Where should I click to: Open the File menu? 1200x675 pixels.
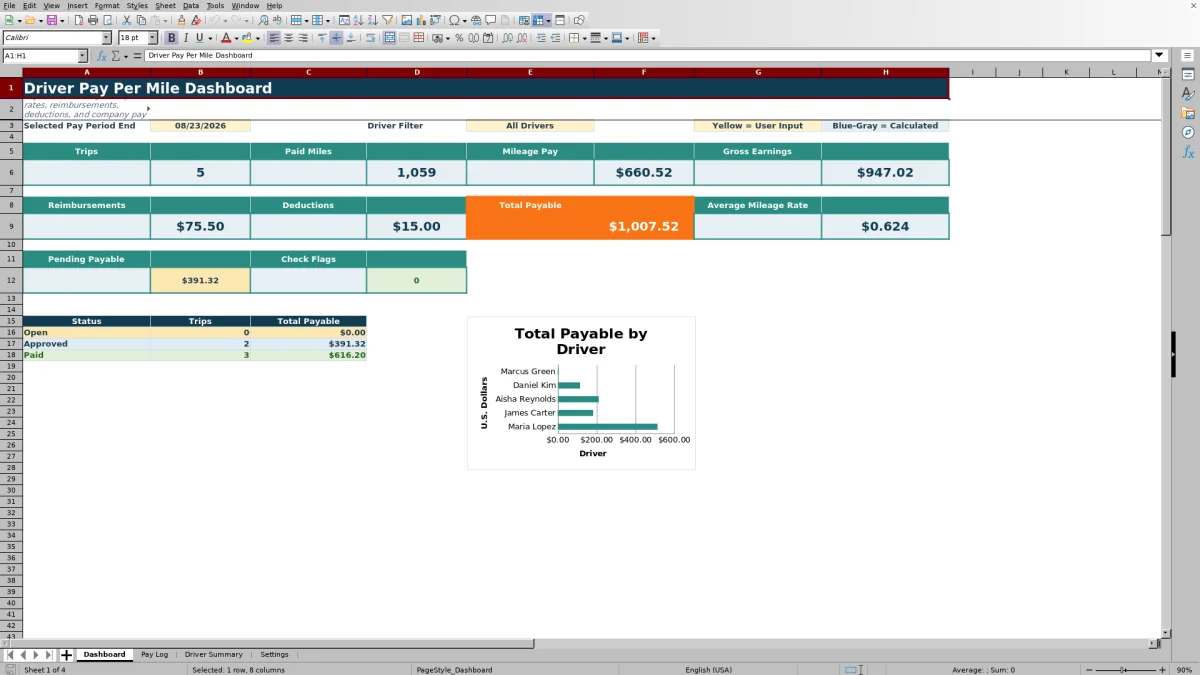[x=9, y=5]
